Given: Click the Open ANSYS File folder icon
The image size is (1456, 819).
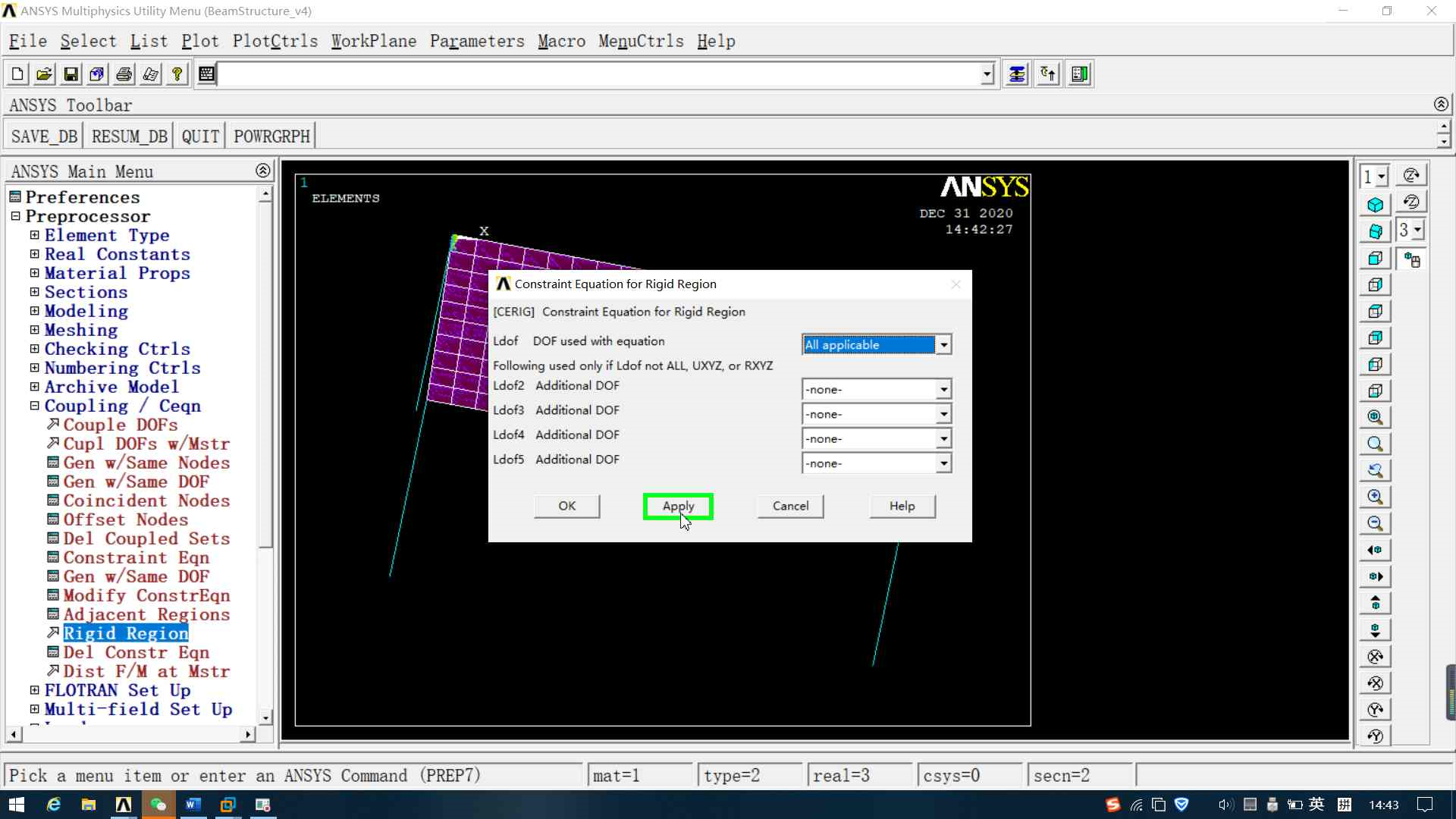Looking at the screenshot, I should click(x=44, y=74).
